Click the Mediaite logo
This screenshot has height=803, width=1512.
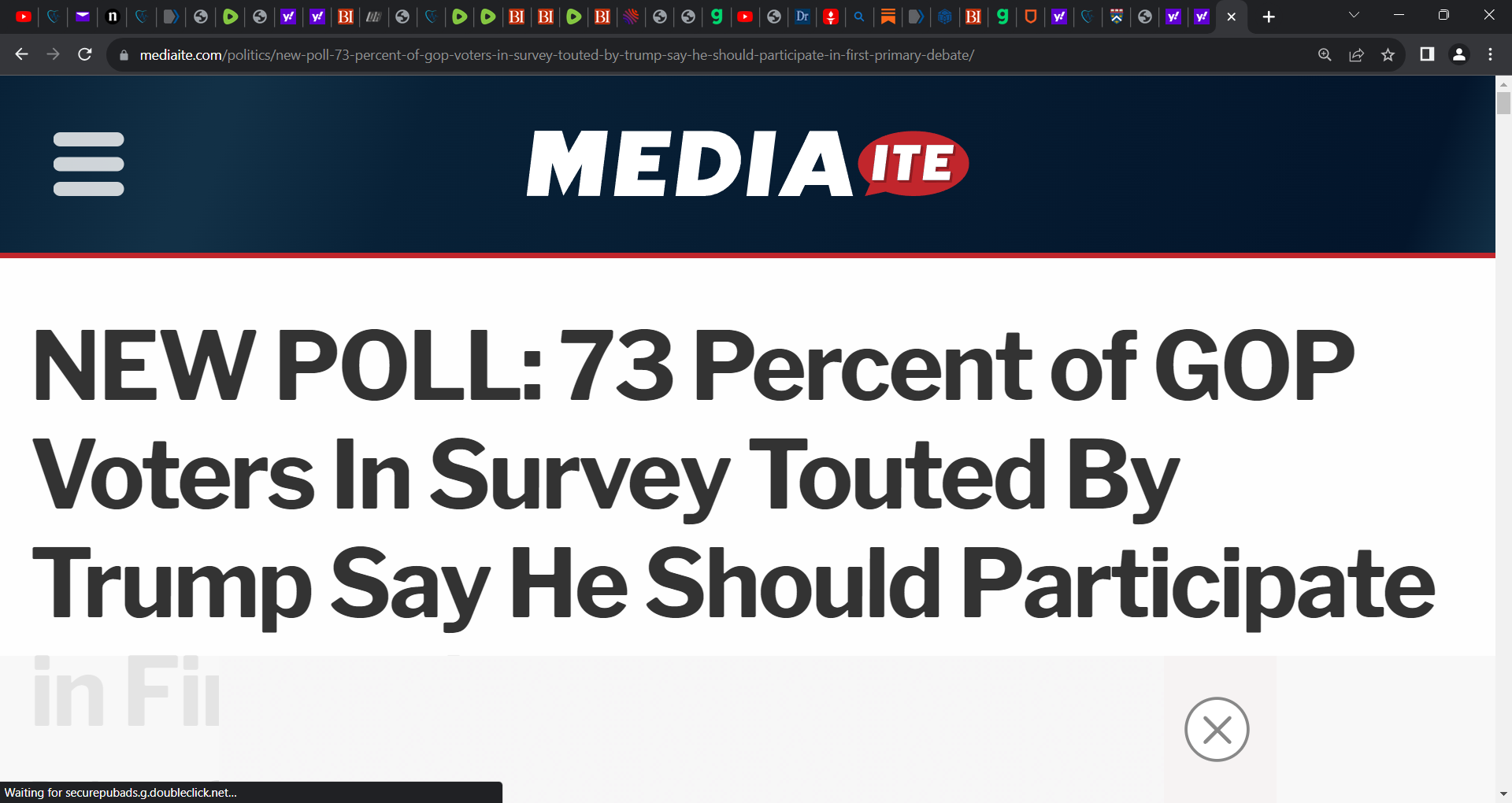pos(747,164)
